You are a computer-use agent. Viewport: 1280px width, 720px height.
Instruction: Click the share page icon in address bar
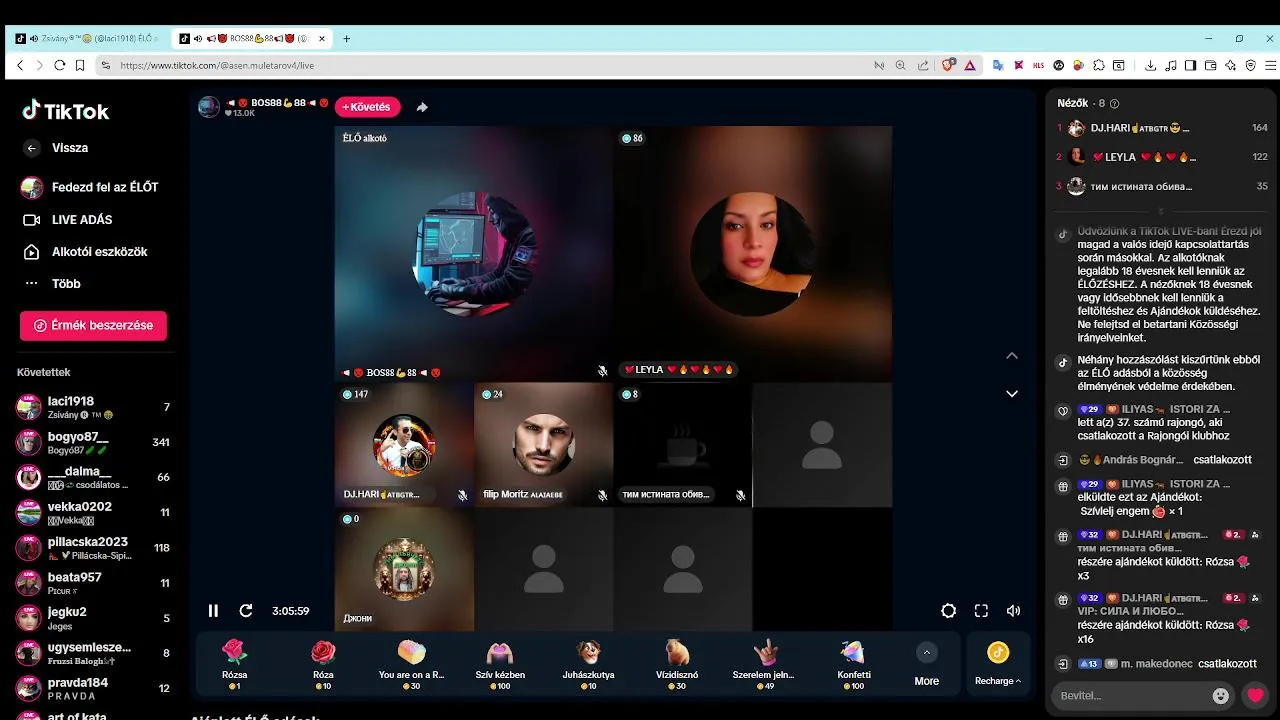point(922,65)
